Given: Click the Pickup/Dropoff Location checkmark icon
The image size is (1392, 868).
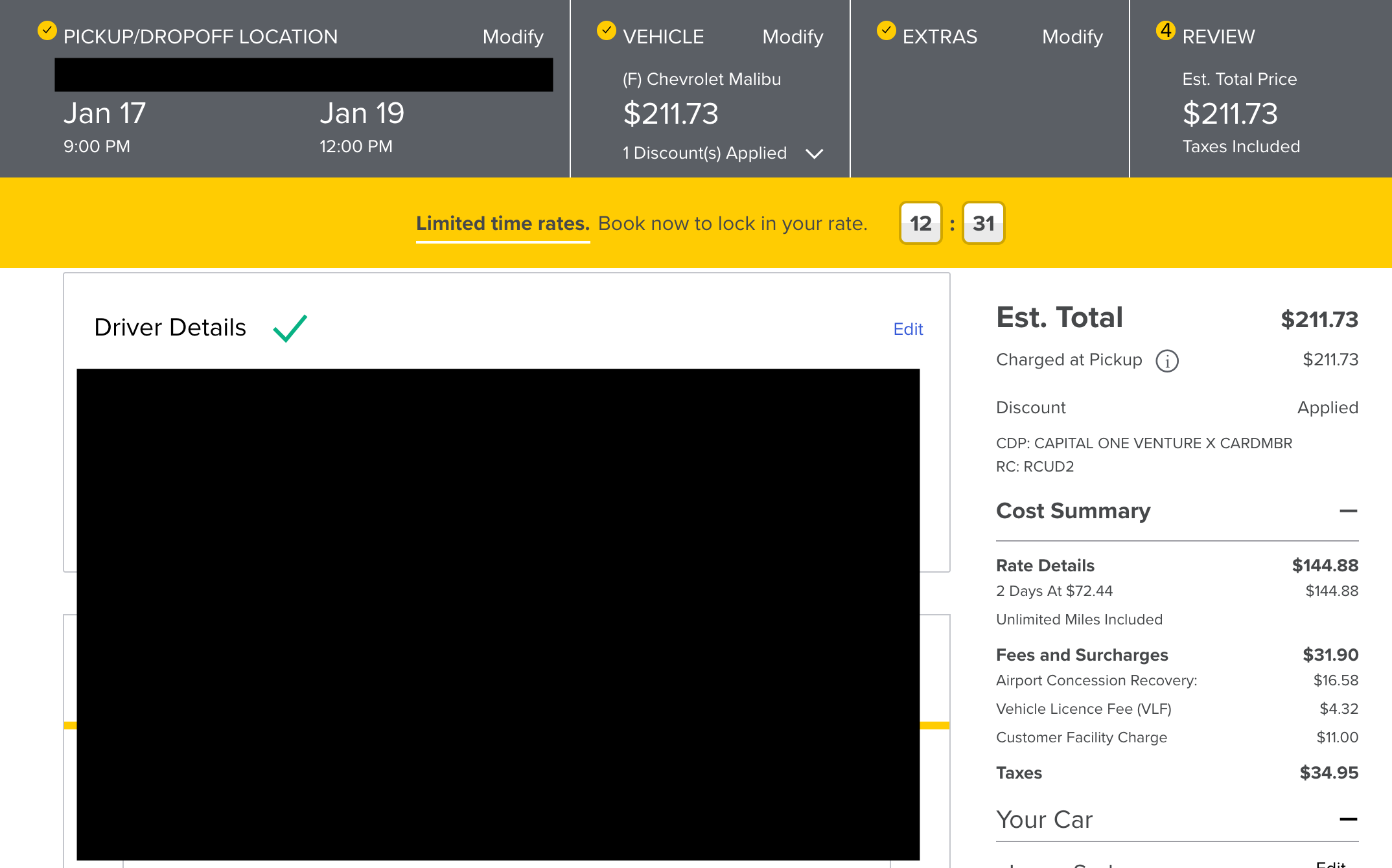Looking at the screenshot, I should (x=47, y=30).
